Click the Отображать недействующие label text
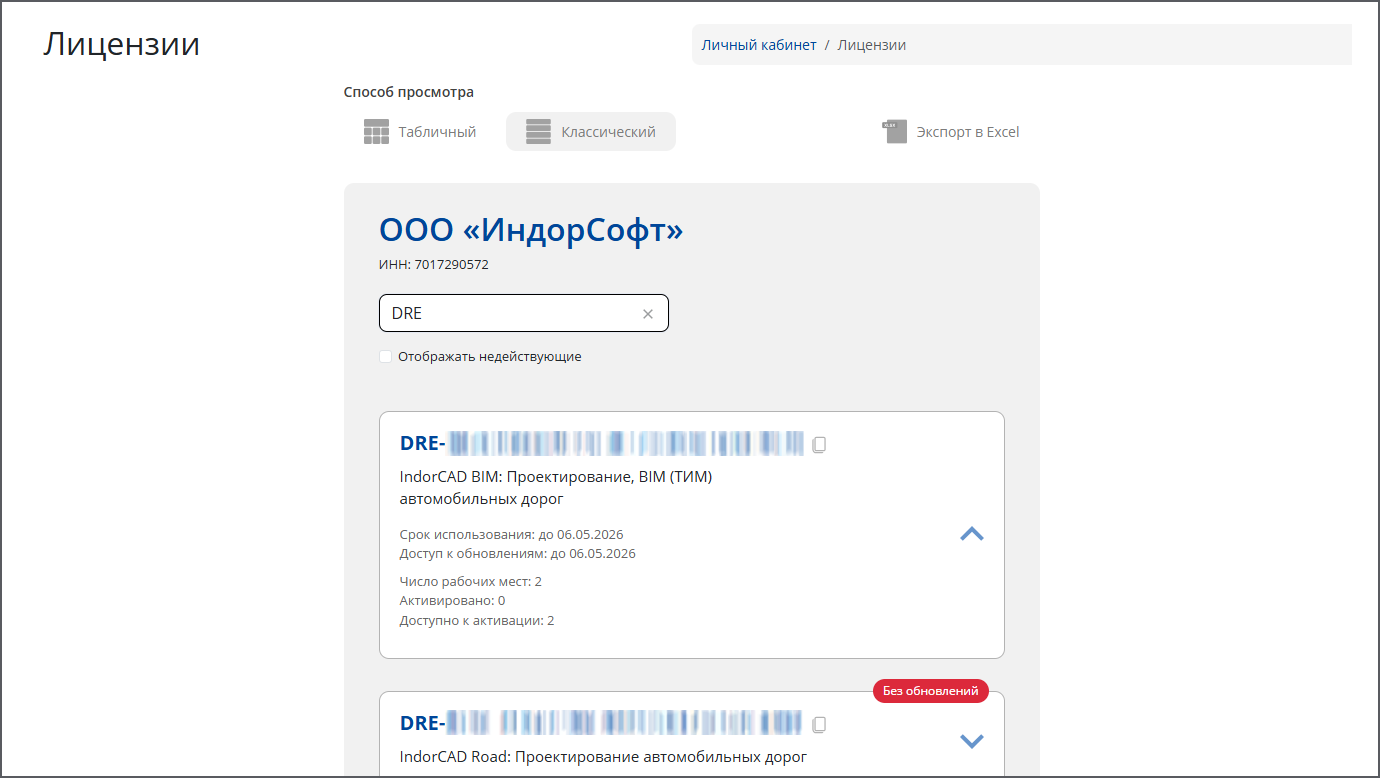This screenshot has height=778, width=1380. 489,357
